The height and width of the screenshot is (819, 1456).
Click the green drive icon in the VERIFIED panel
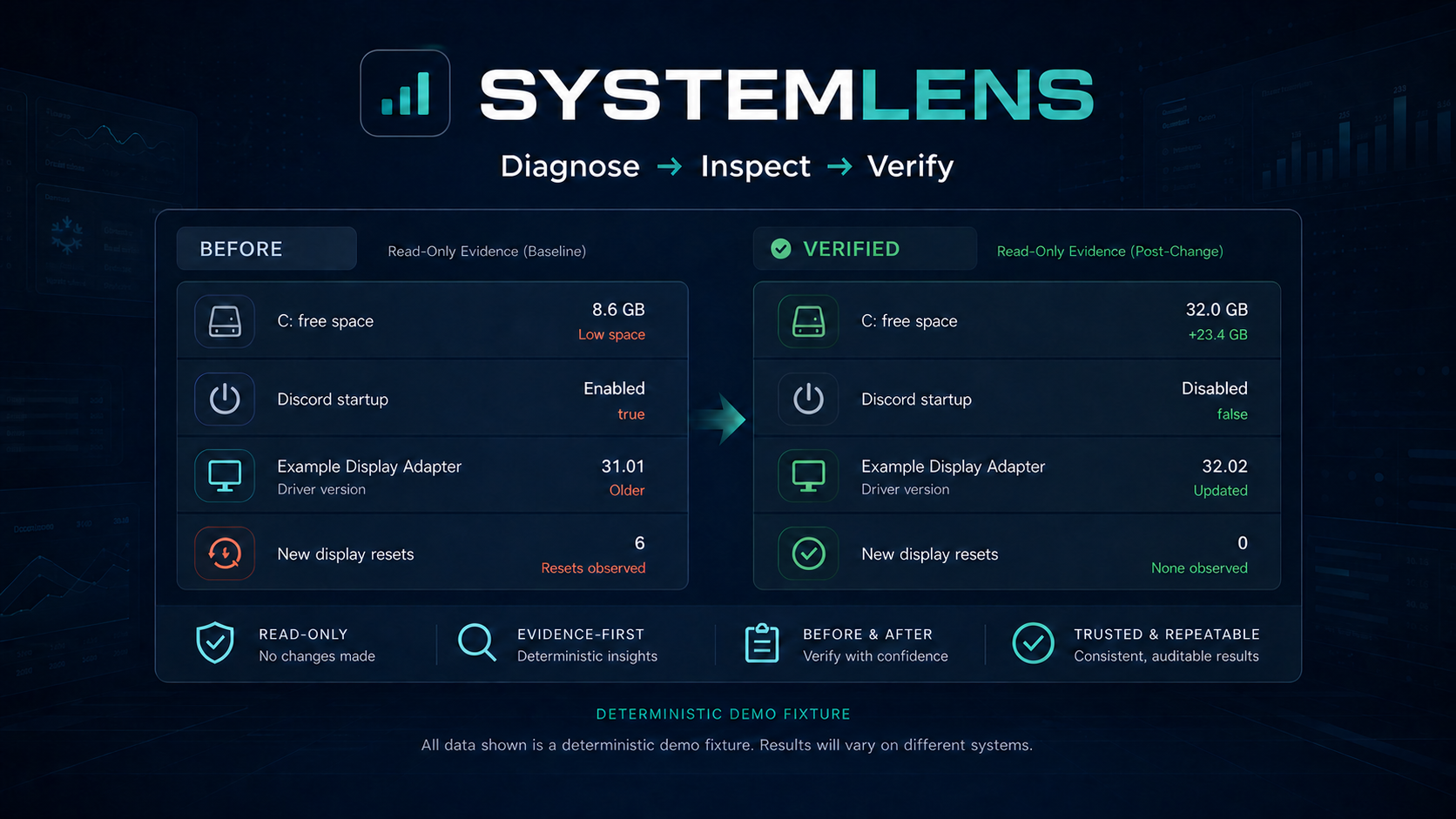808,321
